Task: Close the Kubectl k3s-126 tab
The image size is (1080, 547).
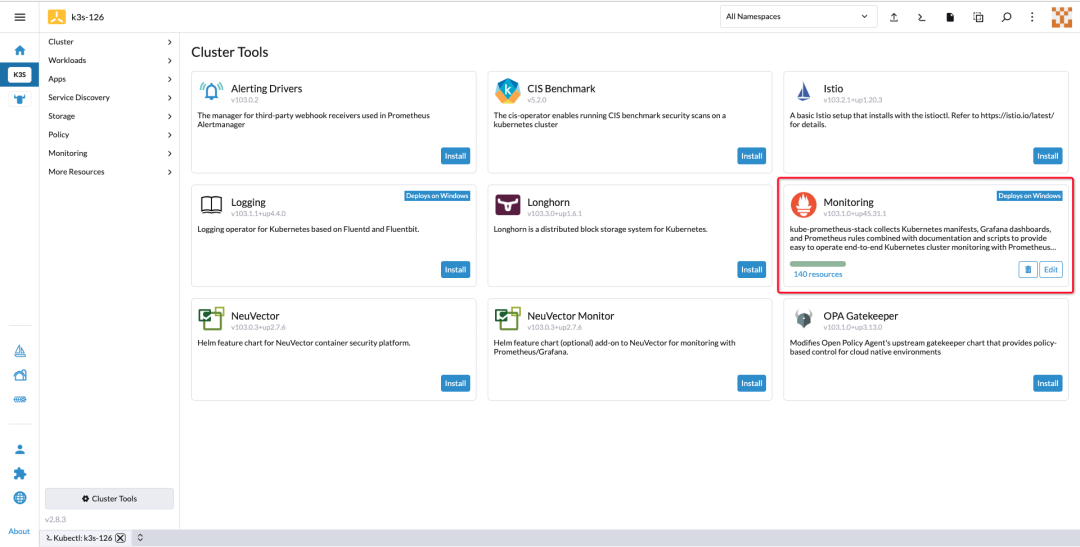Action: pyautogui.click(x=120, y=537)
